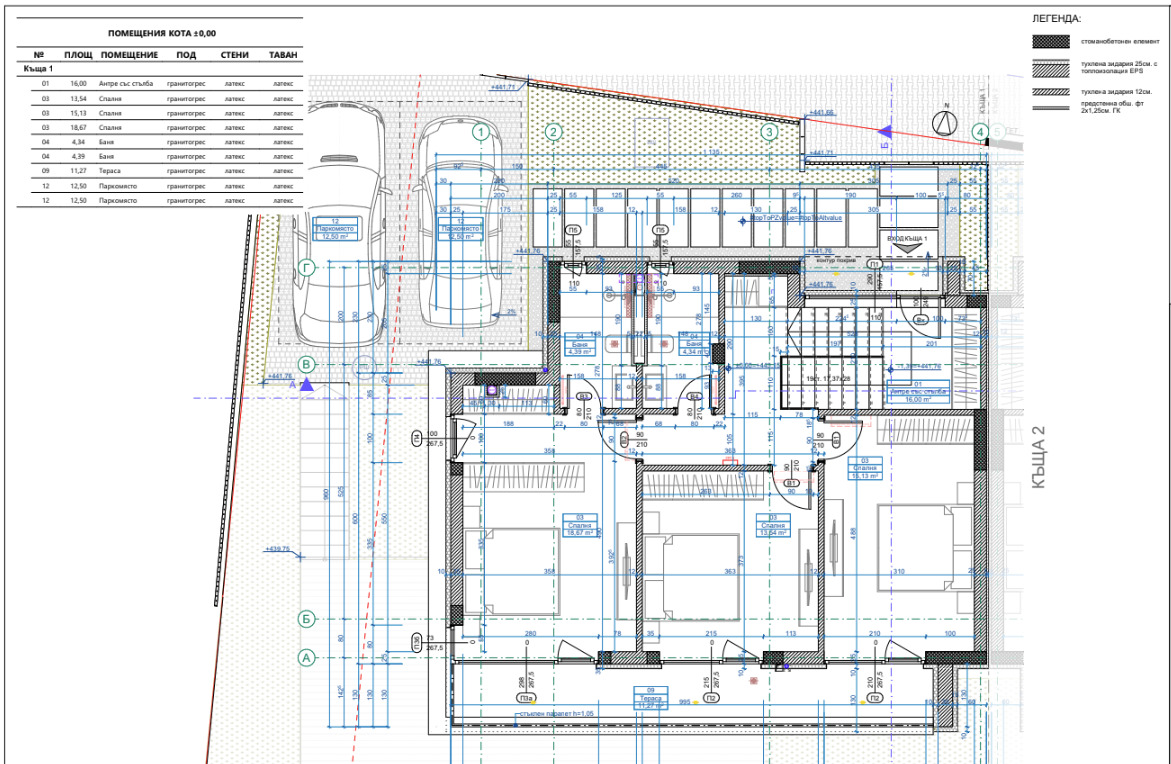Viewport: 1171px width, 764px height.
Task: Click the 25 cm brick masonry legend swatch
Action: point(1053,68)
